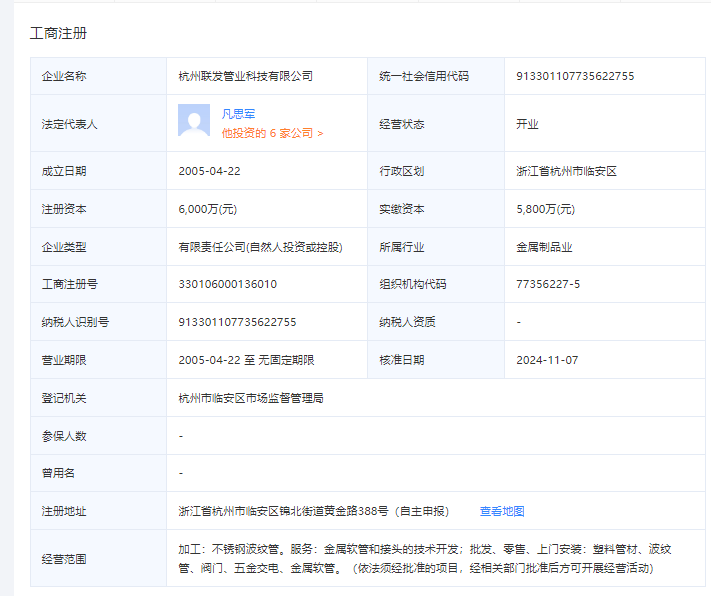Click administrative region 浙江省杭州市临安区
This screenshot has width=711, height=596.
(x=566, y=171)
